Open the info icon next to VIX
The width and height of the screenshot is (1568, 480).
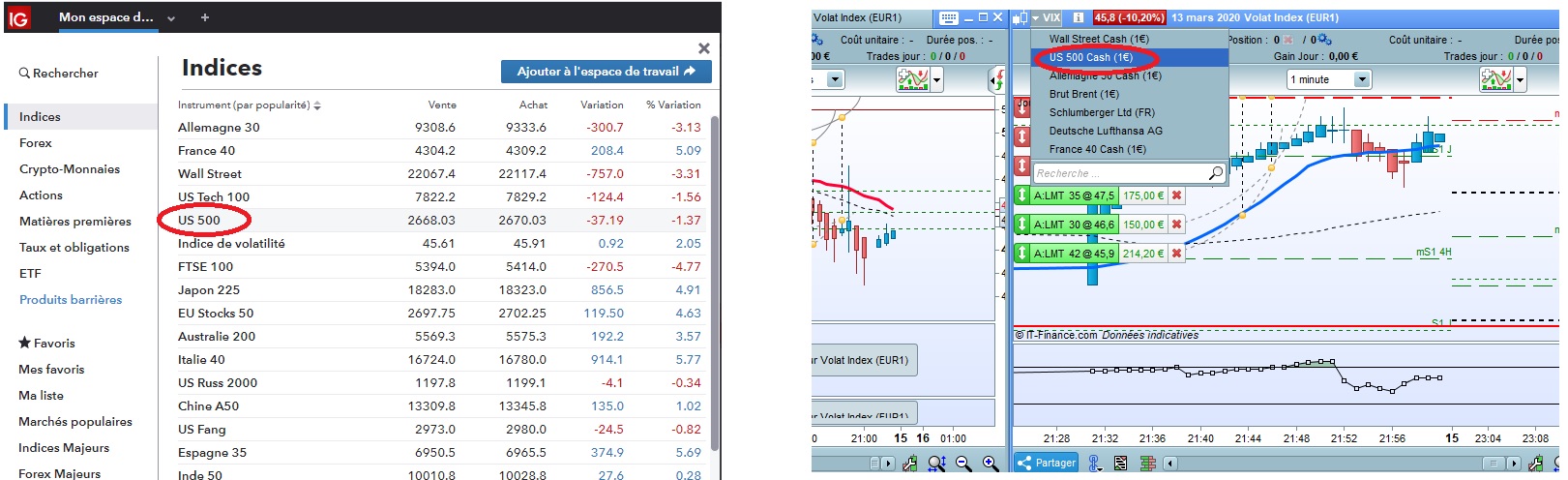pyautogui.click(x=1079, y=17)
